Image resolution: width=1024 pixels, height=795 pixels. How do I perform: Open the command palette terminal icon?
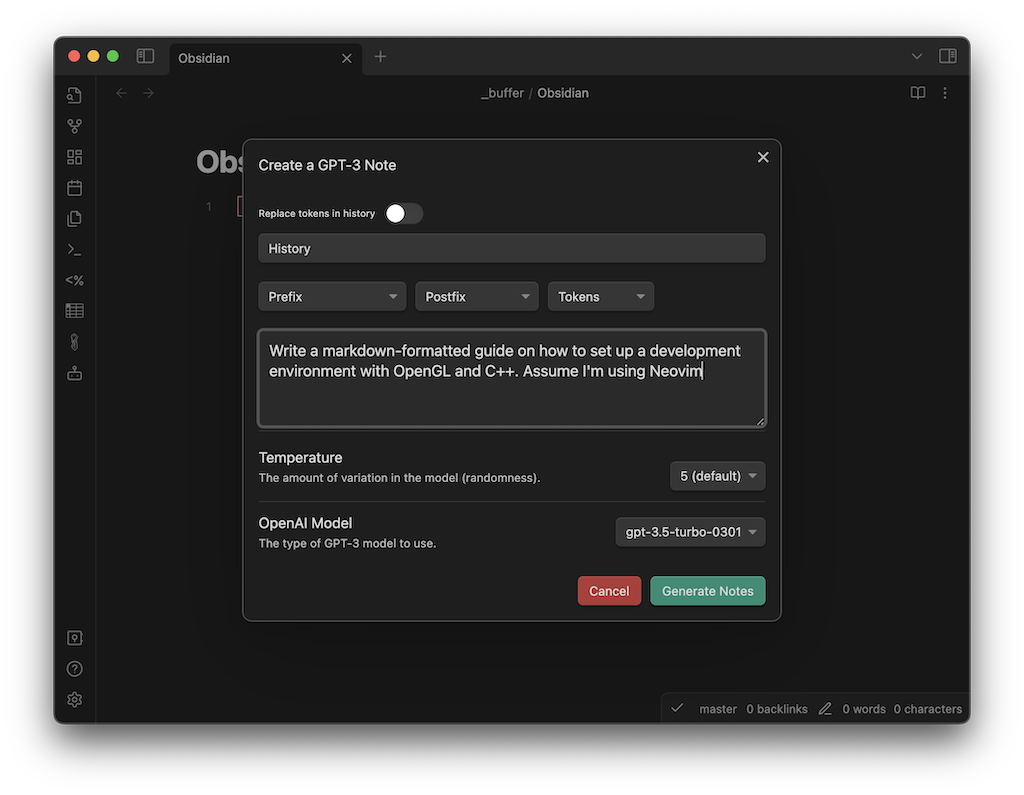74,250
